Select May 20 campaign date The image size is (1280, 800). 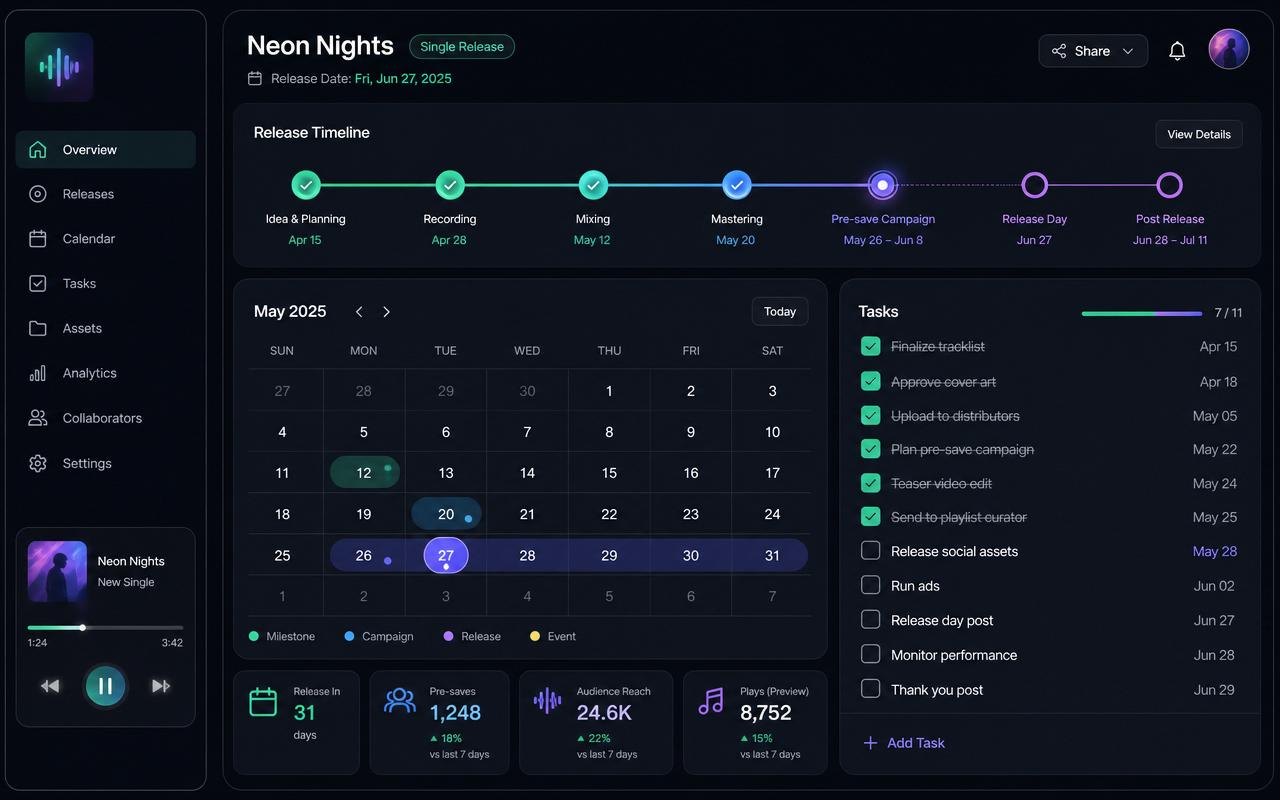click(446, 514)
